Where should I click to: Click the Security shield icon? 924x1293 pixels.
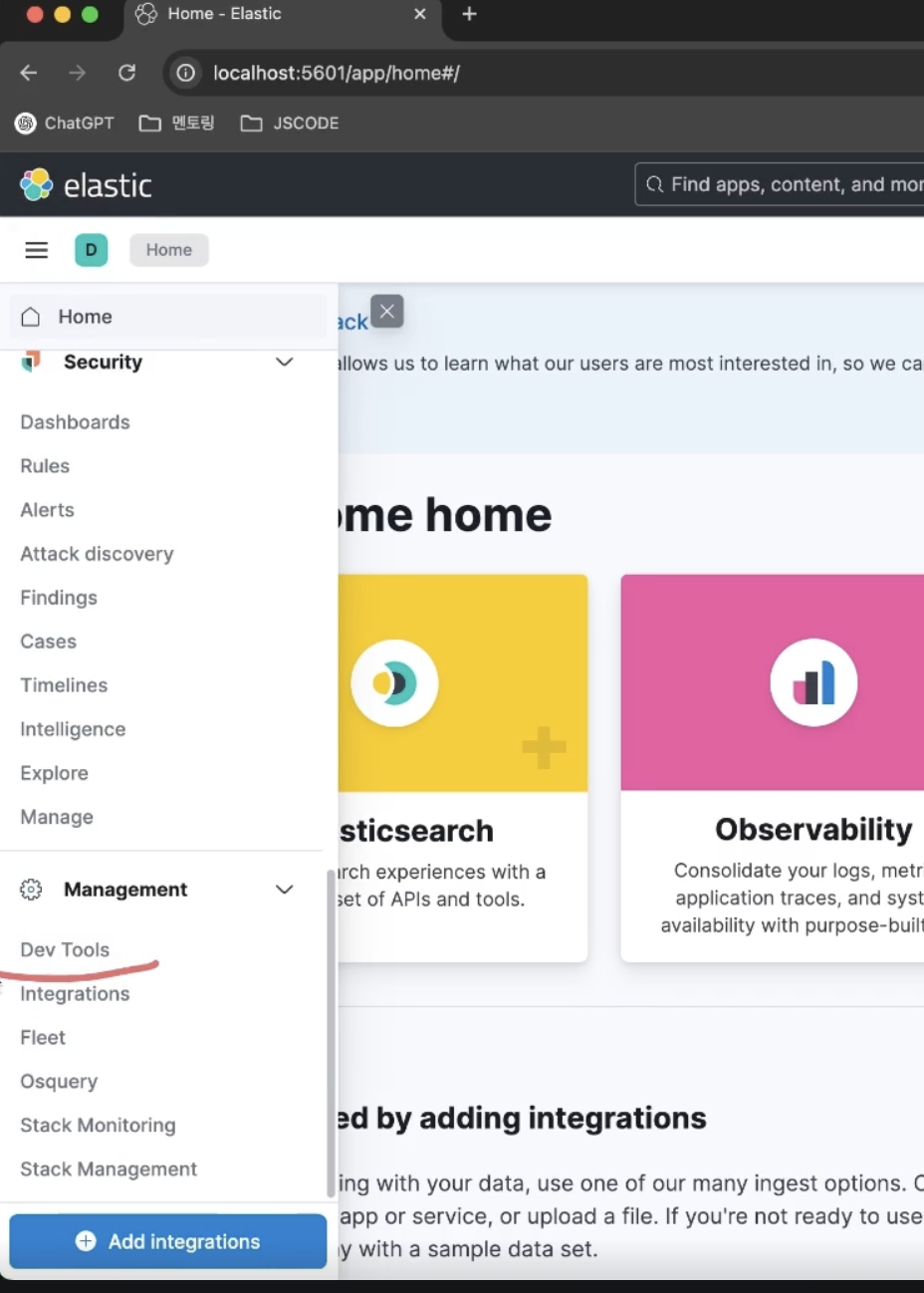pyautogui.click(x=31, y=362)
